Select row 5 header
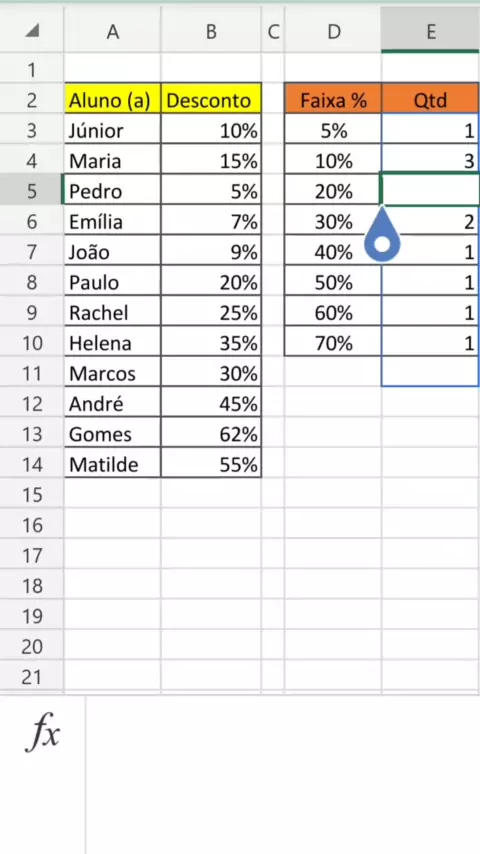This screenshot has height=854, width=480. pos(32,191)
